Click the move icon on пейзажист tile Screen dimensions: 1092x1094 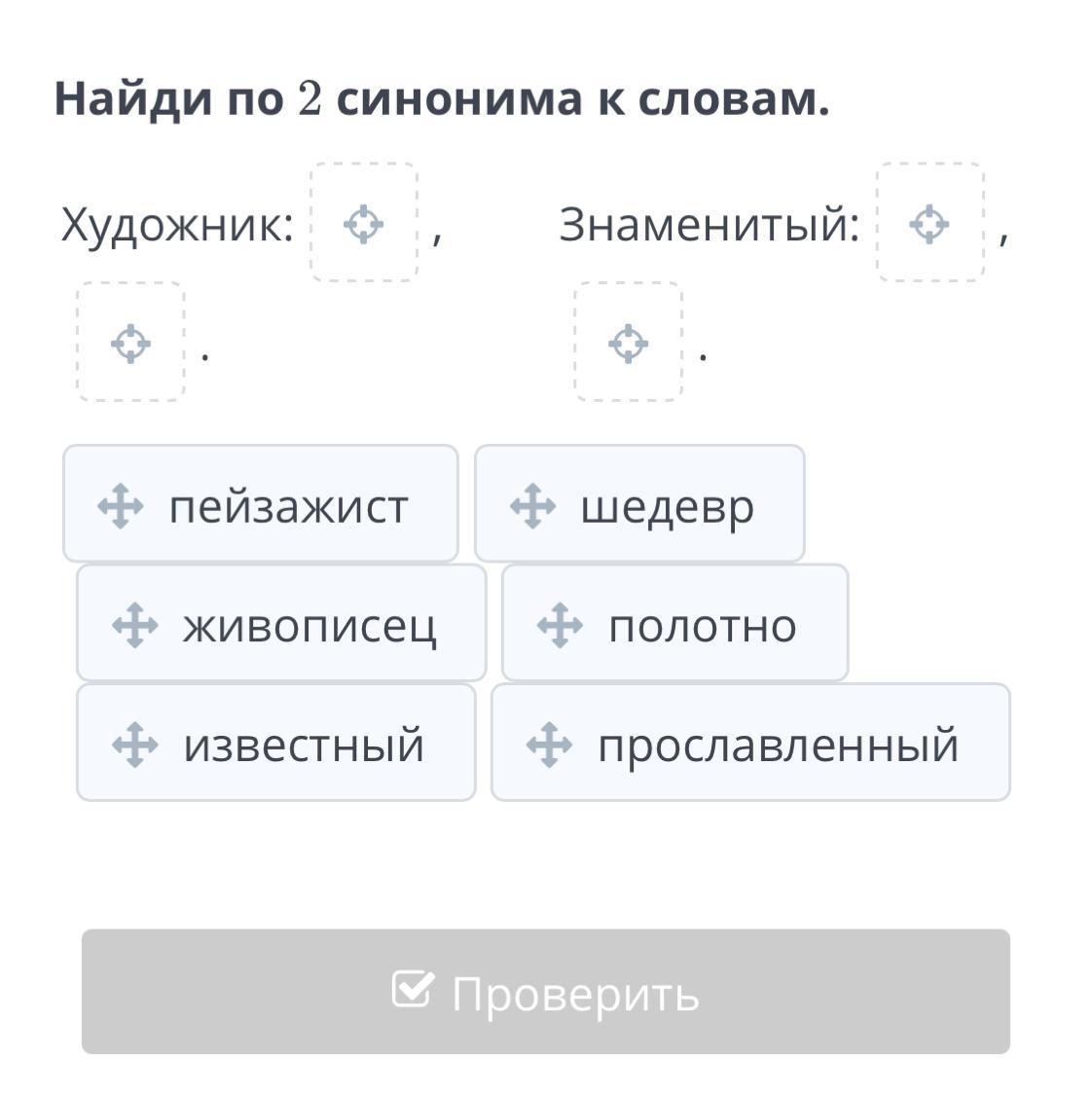click(121, 506)
